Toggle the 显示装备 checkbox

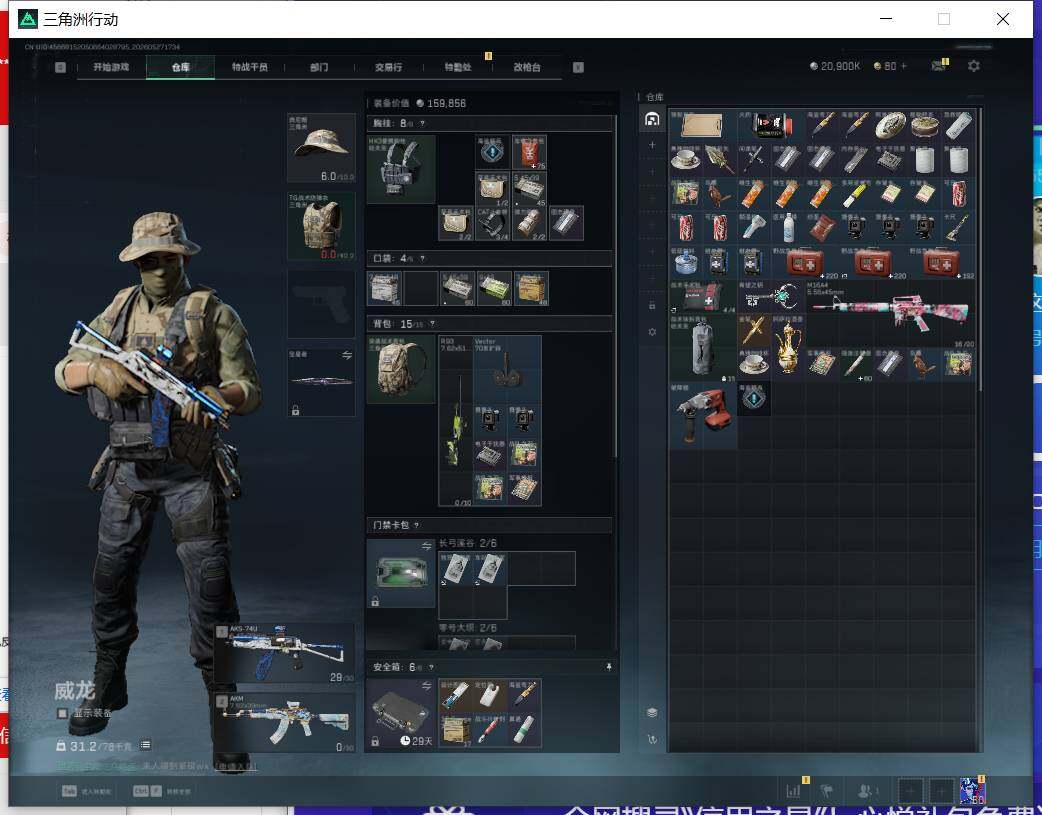(x=62, y=713)
